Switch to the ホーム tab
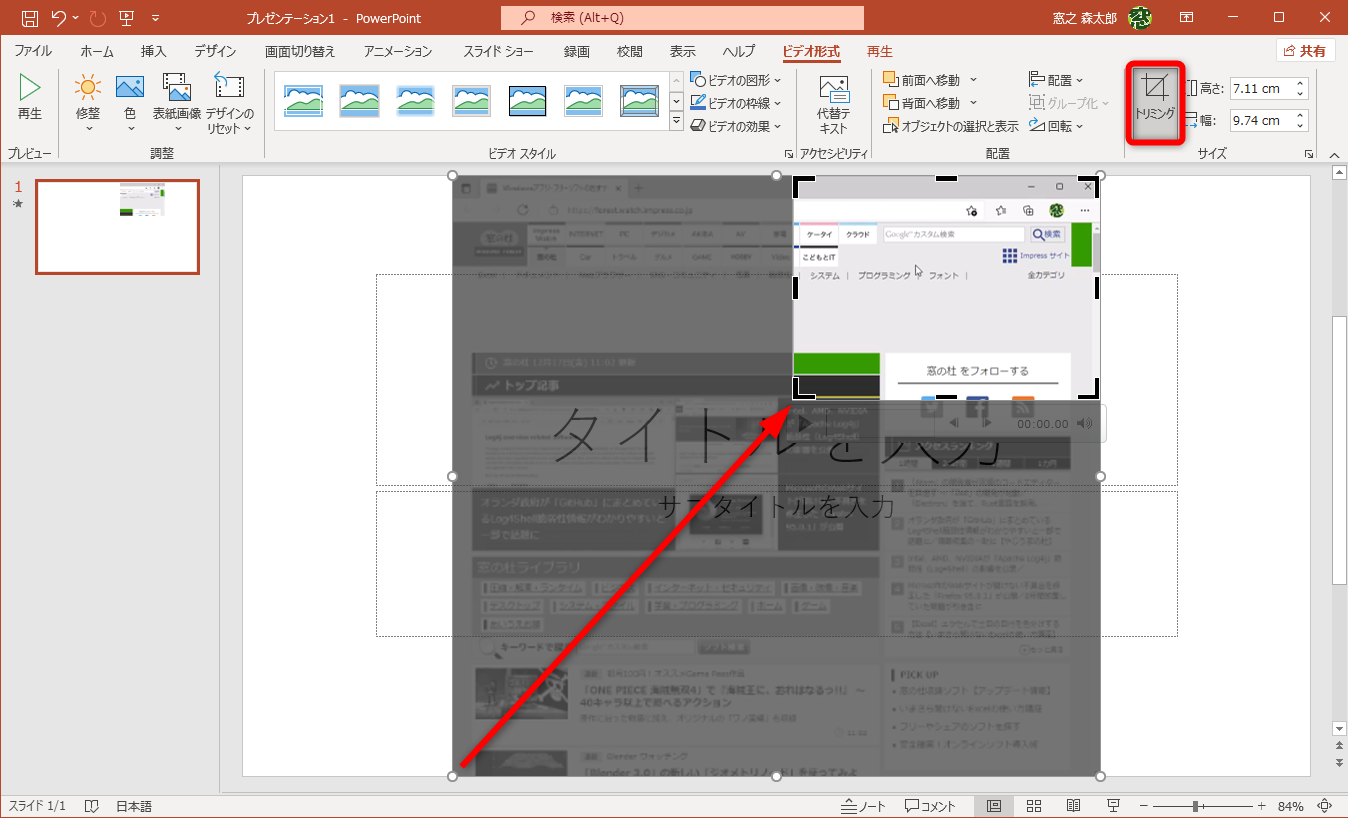The width and height of the screenshot is (1348, 818). pyautogui.click(x=97, y=51)
